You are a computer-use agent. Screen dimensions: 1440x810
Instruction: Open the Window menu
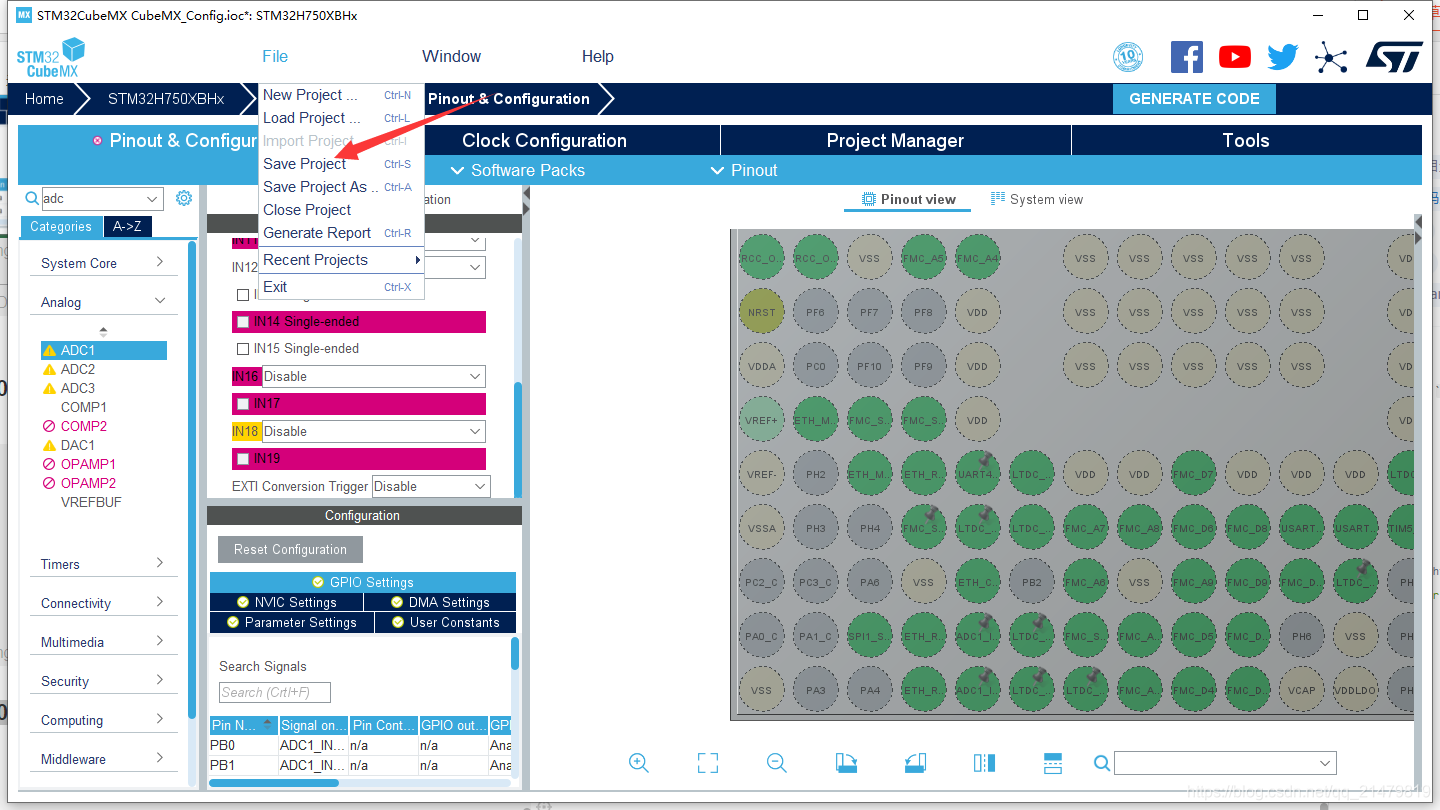click(x=451, y=57)
